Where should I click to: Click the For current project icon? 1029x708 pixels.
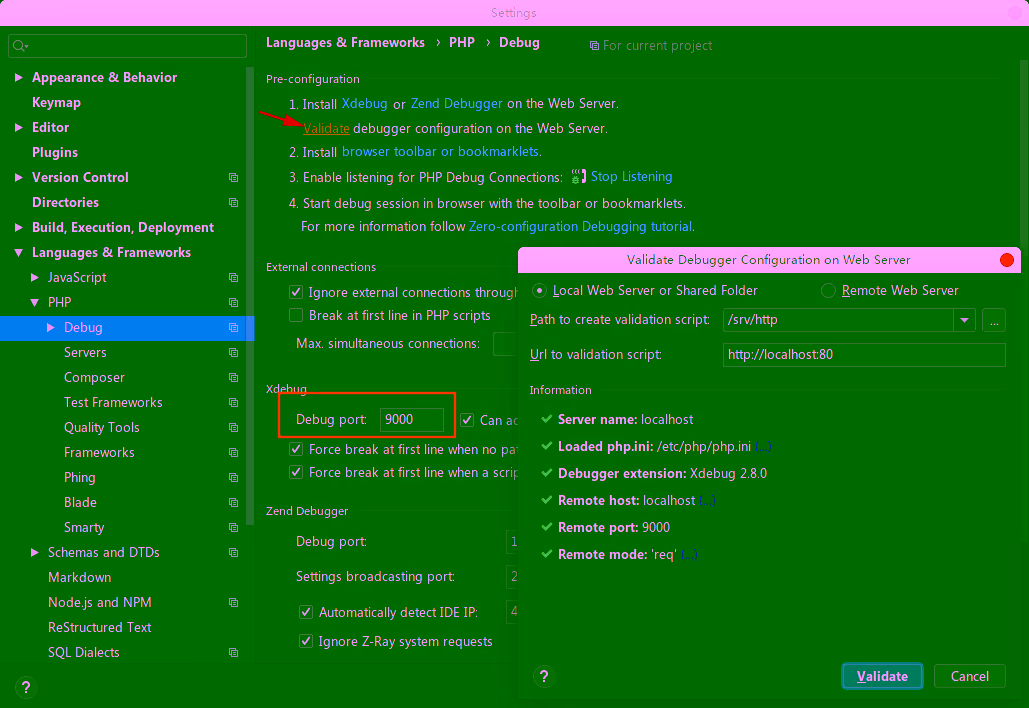point(594,46)
